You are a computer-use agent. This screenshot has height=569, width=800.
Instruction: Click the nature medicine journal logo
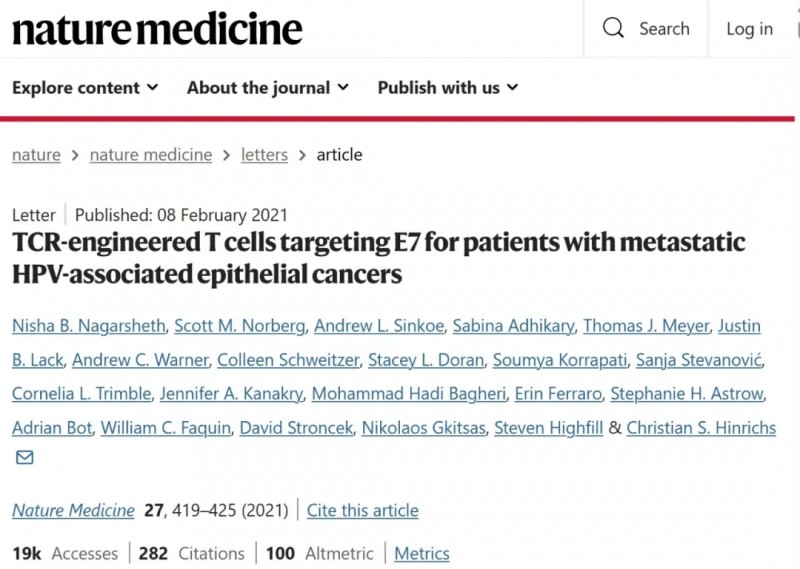pos(157,29)
